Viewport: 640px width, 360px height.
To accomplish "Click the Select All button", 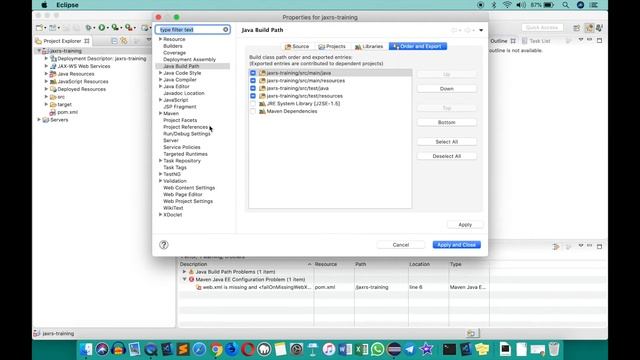I will (447, 142).
